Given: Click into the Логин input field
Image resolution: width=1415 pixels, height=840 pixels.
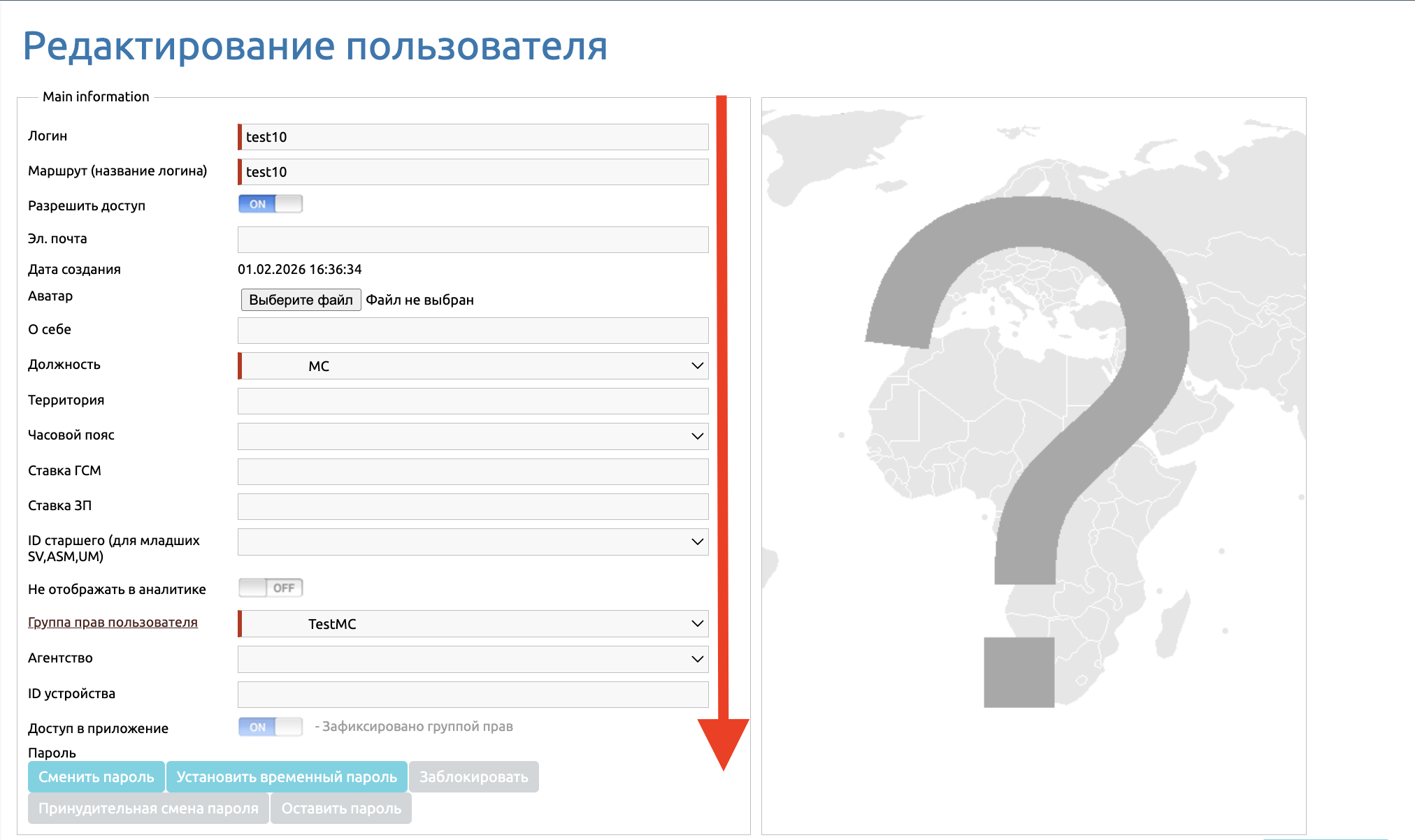Looking at the screenshot, I should coord(473,137).
